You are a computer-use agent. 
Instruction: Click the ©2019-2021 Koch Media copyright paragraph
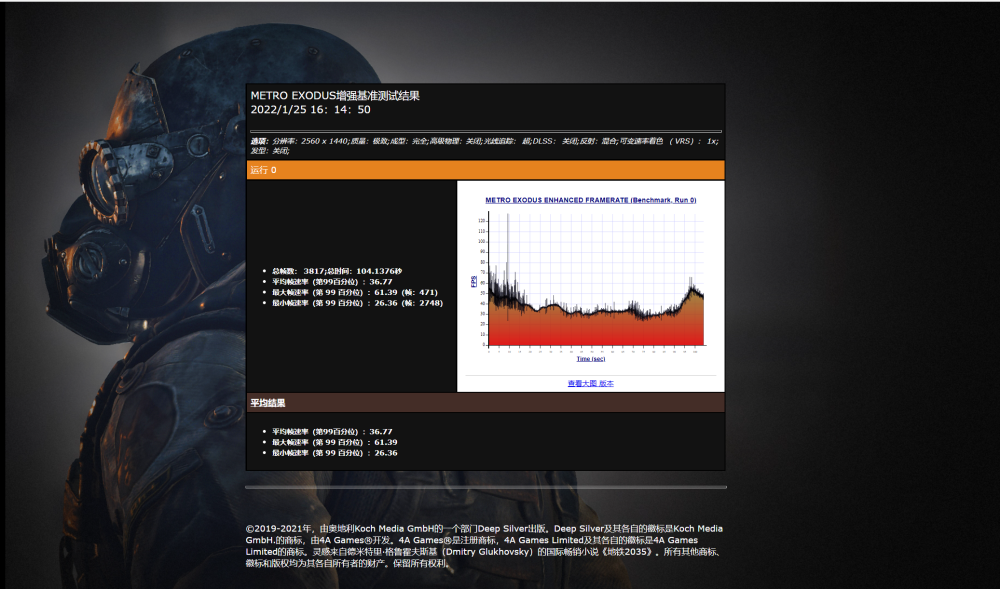point(485,546)
